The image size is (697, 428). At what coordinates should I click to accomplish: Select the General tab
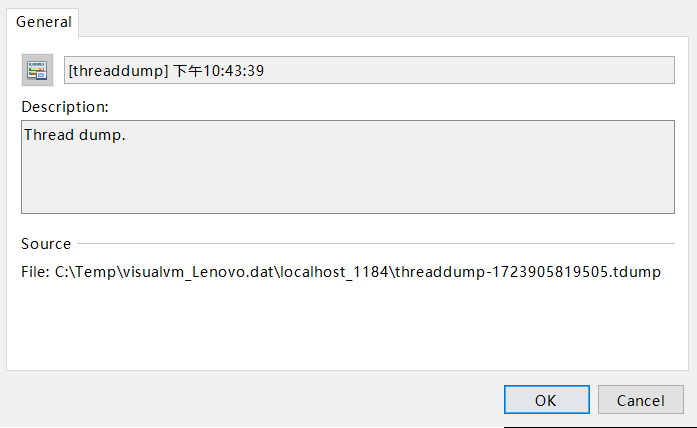coord(43,22)
